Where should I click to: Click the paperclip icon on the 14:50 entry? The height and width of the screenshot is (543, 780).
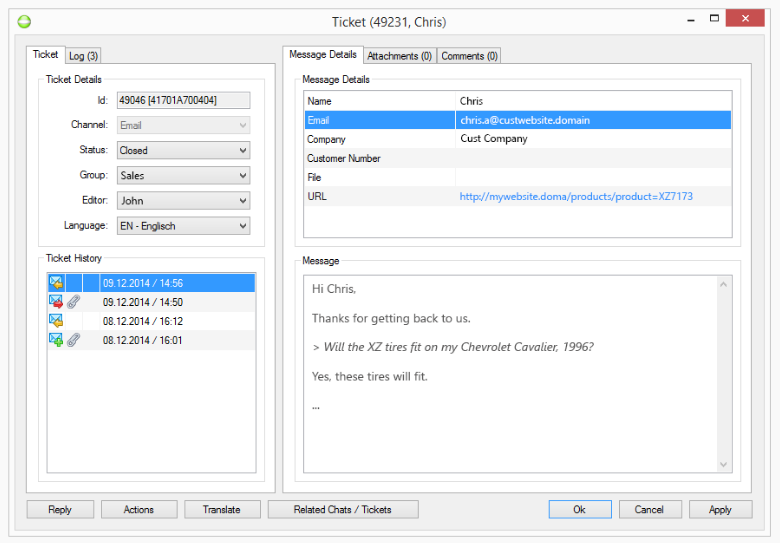click(x=74, y=302)
